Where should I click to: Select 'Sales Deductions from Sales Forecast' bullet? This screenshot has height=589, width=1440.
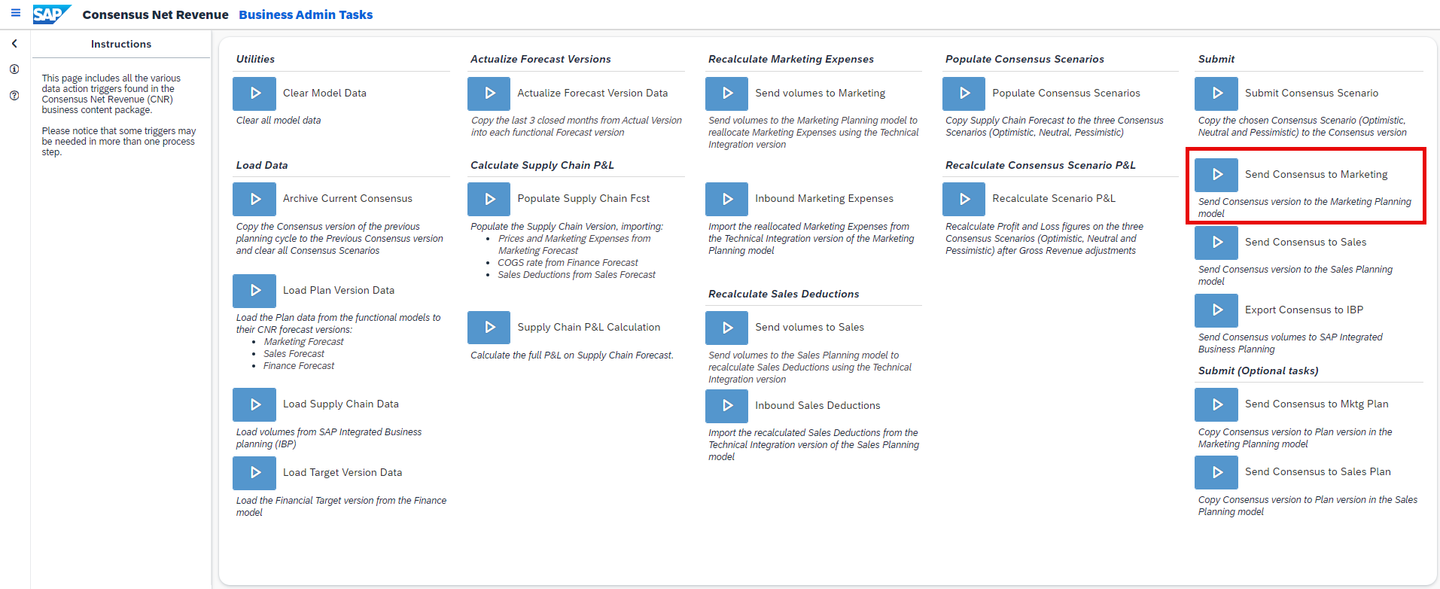tap(577, 275)
